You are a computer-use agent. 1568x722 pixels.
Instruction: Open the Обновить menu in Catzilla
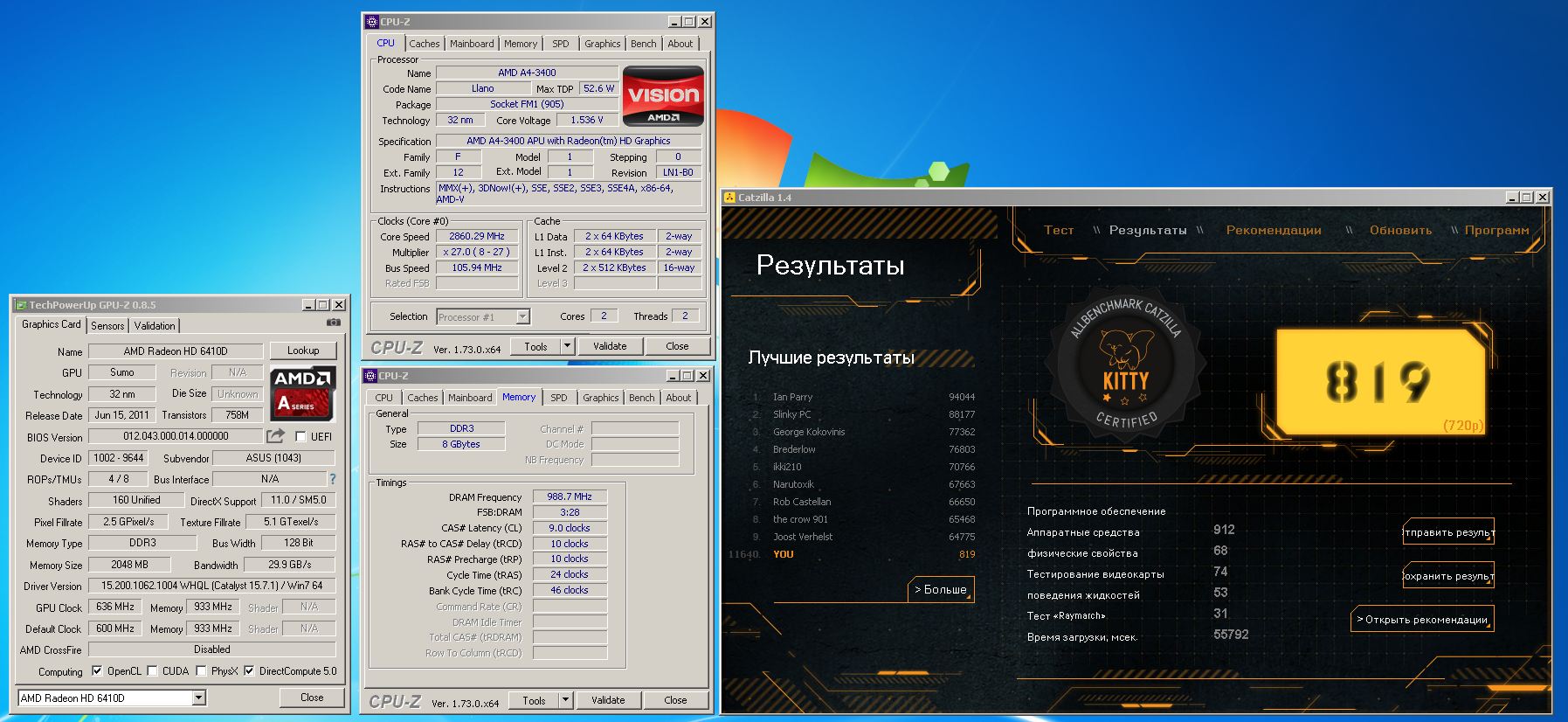point(1400,230)
